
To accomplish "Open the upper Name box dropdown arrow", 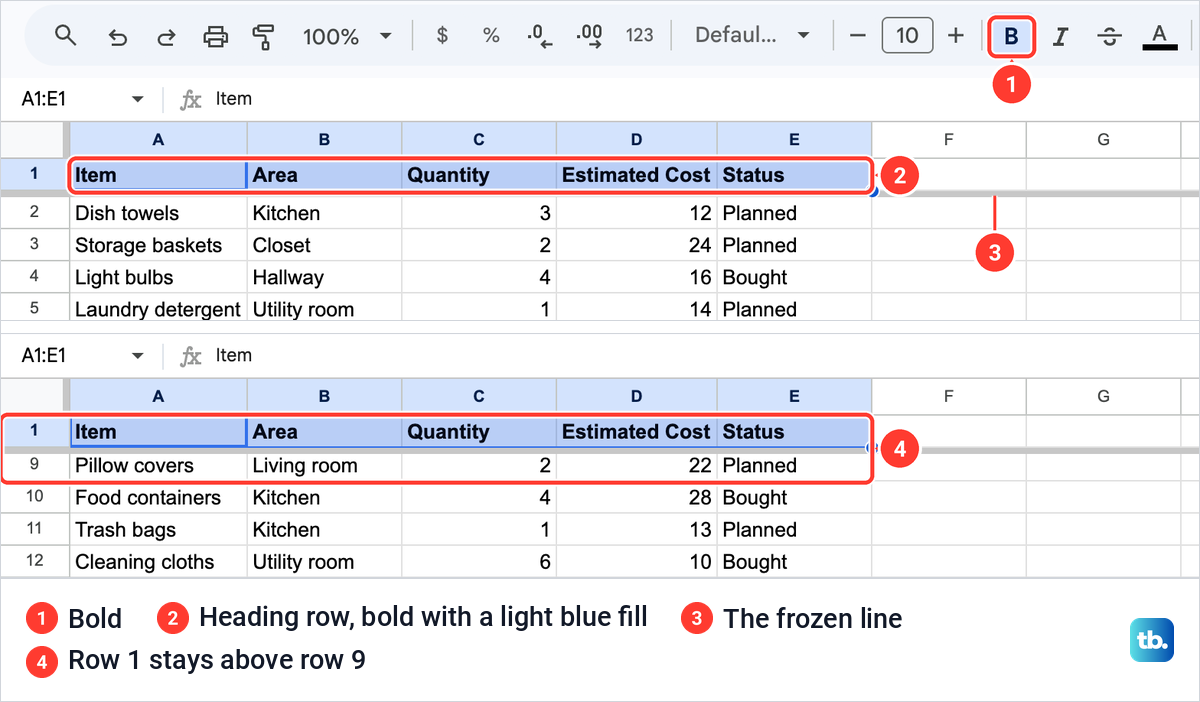I will click(x=138, y=99).
